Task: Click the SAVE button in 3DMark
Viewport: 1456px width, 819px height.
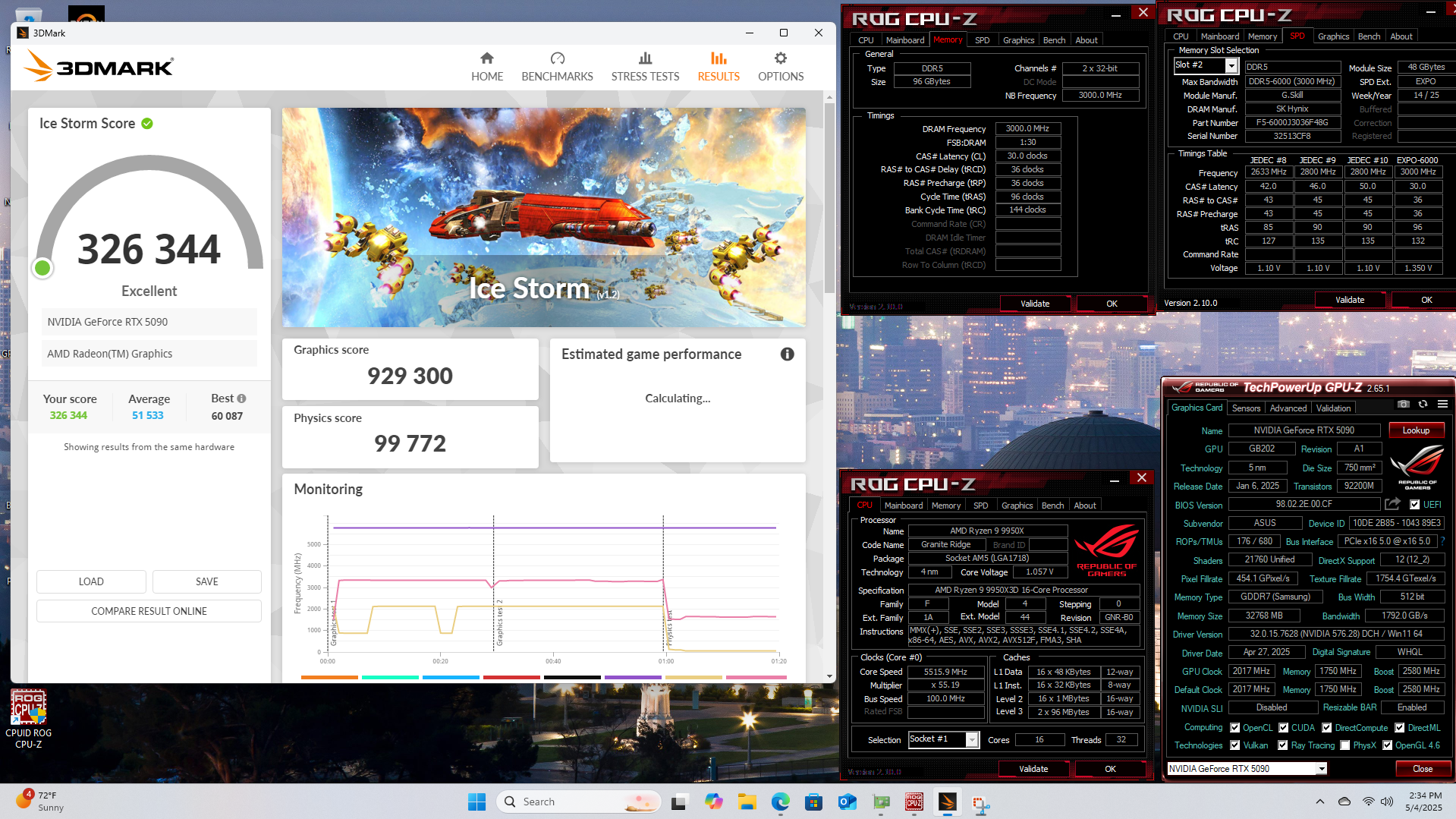Action: (x=207, y=581)
